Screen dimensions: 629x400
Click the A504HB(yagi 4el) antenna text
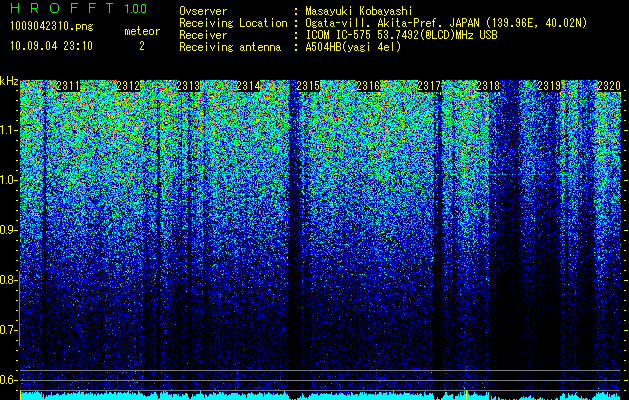pos(353,47)
